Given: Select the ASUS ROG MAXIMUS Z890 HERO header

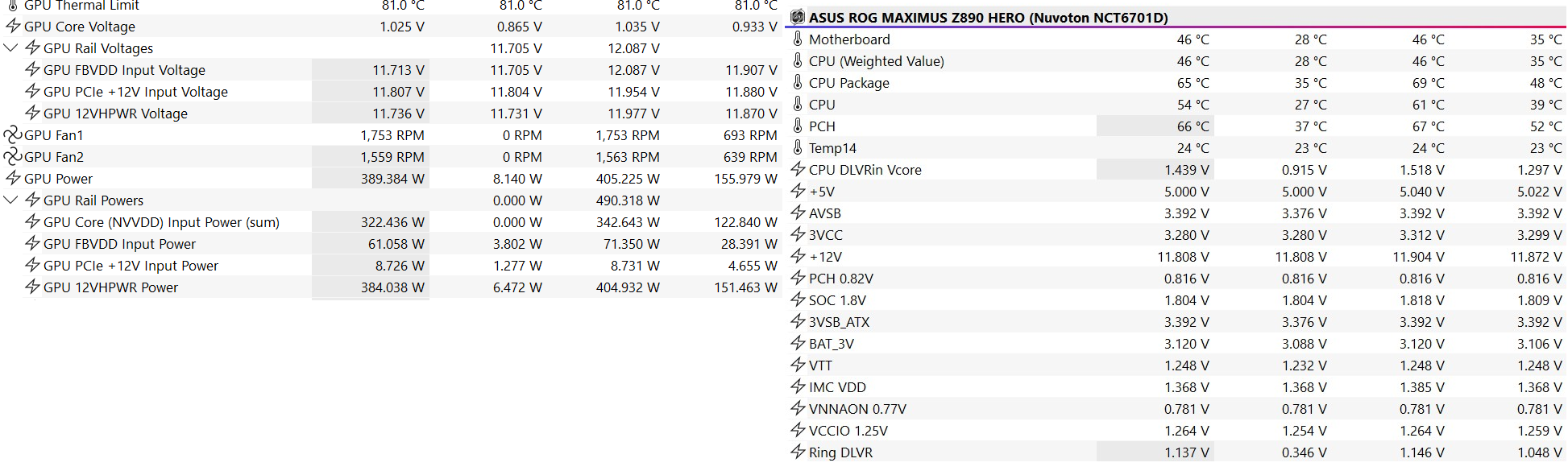Looking at the screenshot, I should pyautogui.click(x=989, y=18).
